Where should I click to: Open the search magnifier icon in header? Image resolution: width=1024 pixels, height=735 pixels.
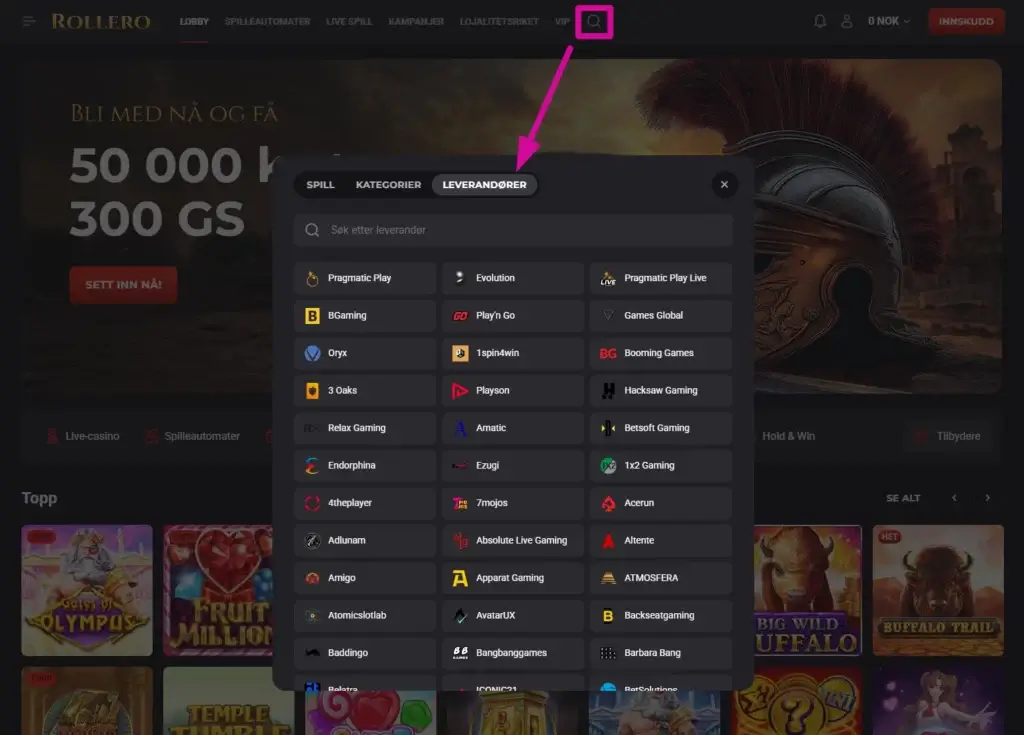(594, 22)
